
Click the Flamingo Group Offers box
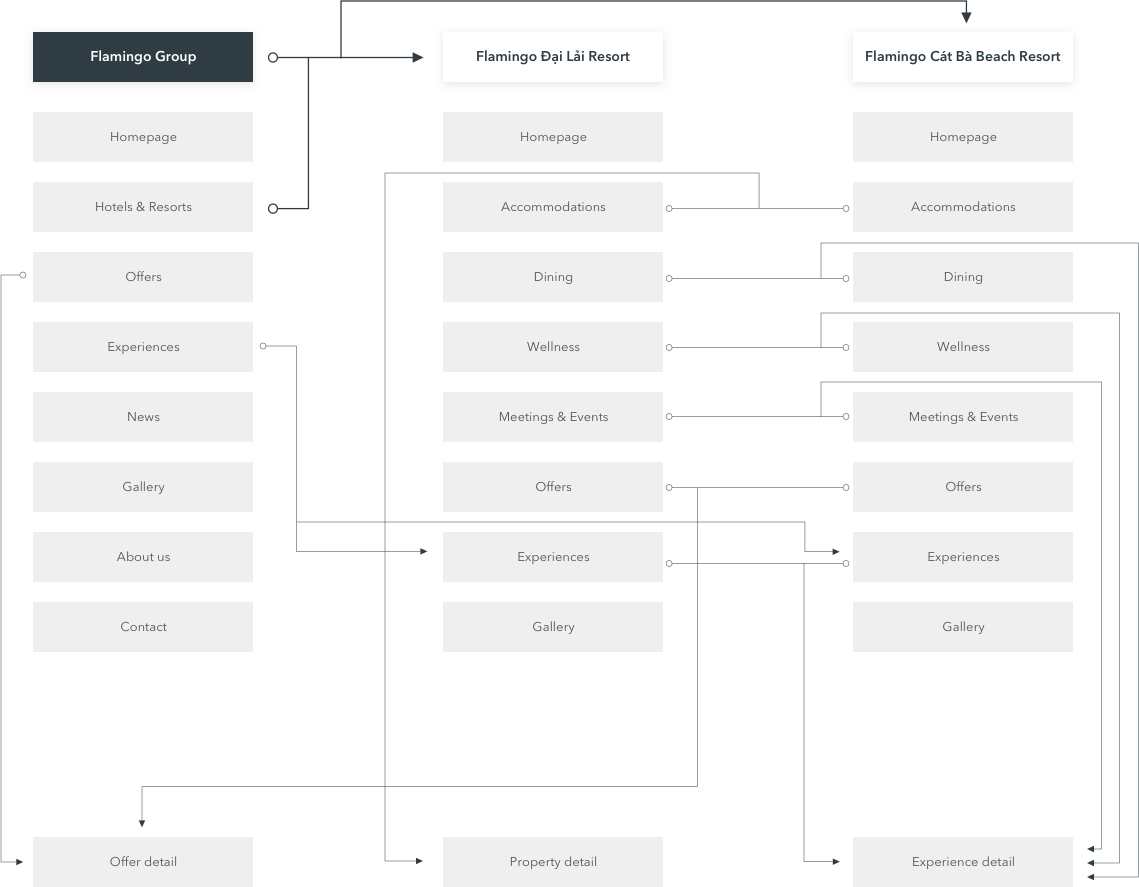[x=143, y=277]
